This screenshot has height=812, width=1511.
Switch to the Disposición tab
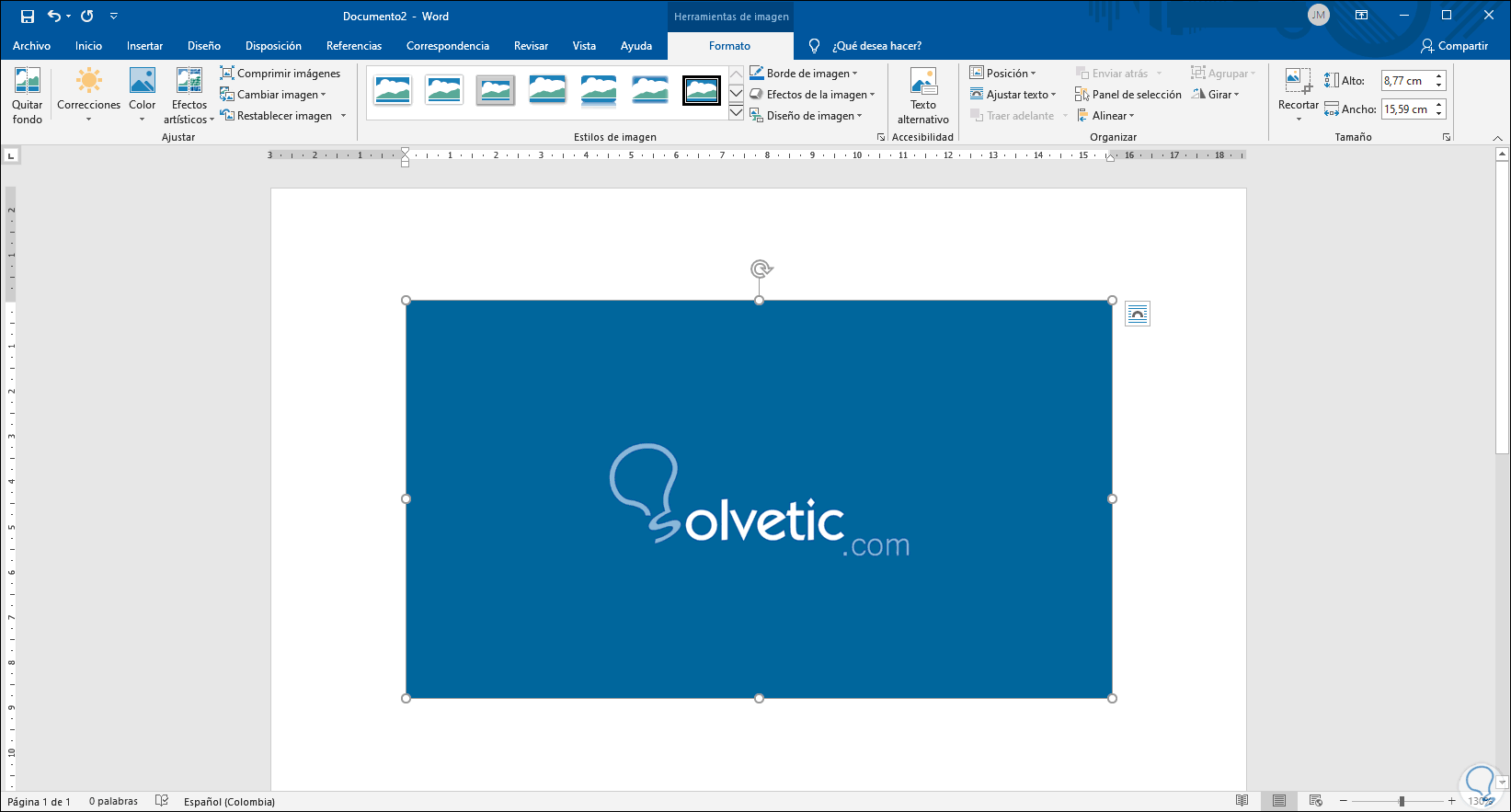(273, 46)
